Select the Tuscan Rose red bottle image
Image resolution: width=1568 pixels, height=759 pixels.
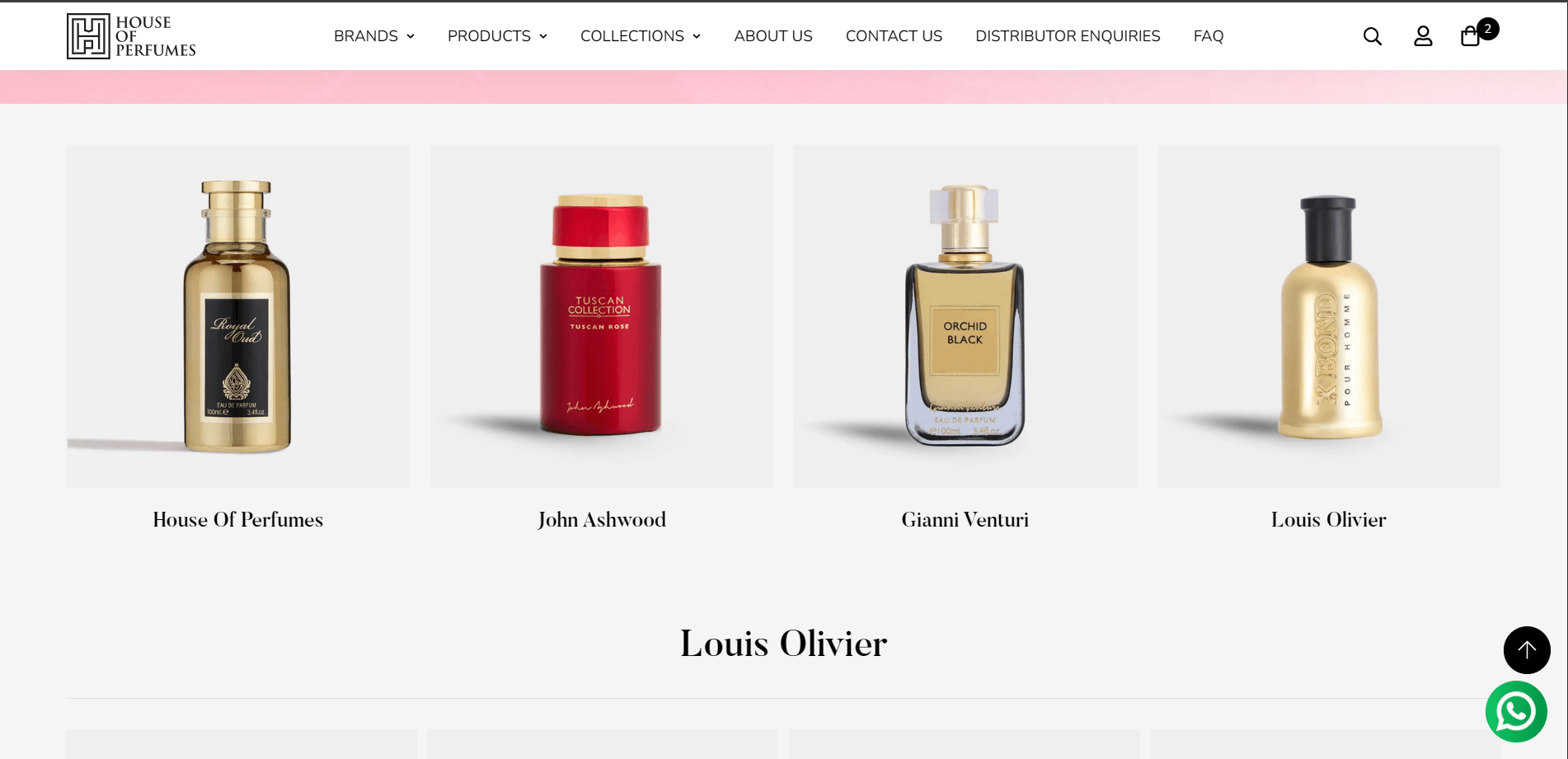tap(602, 316)
